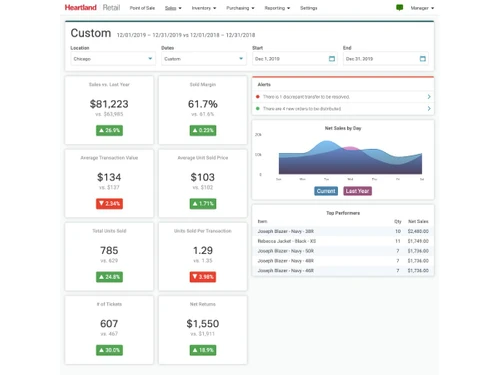Open the discrepant transfer alert message
Screen dimensions: 500x375
click(306, 97)
